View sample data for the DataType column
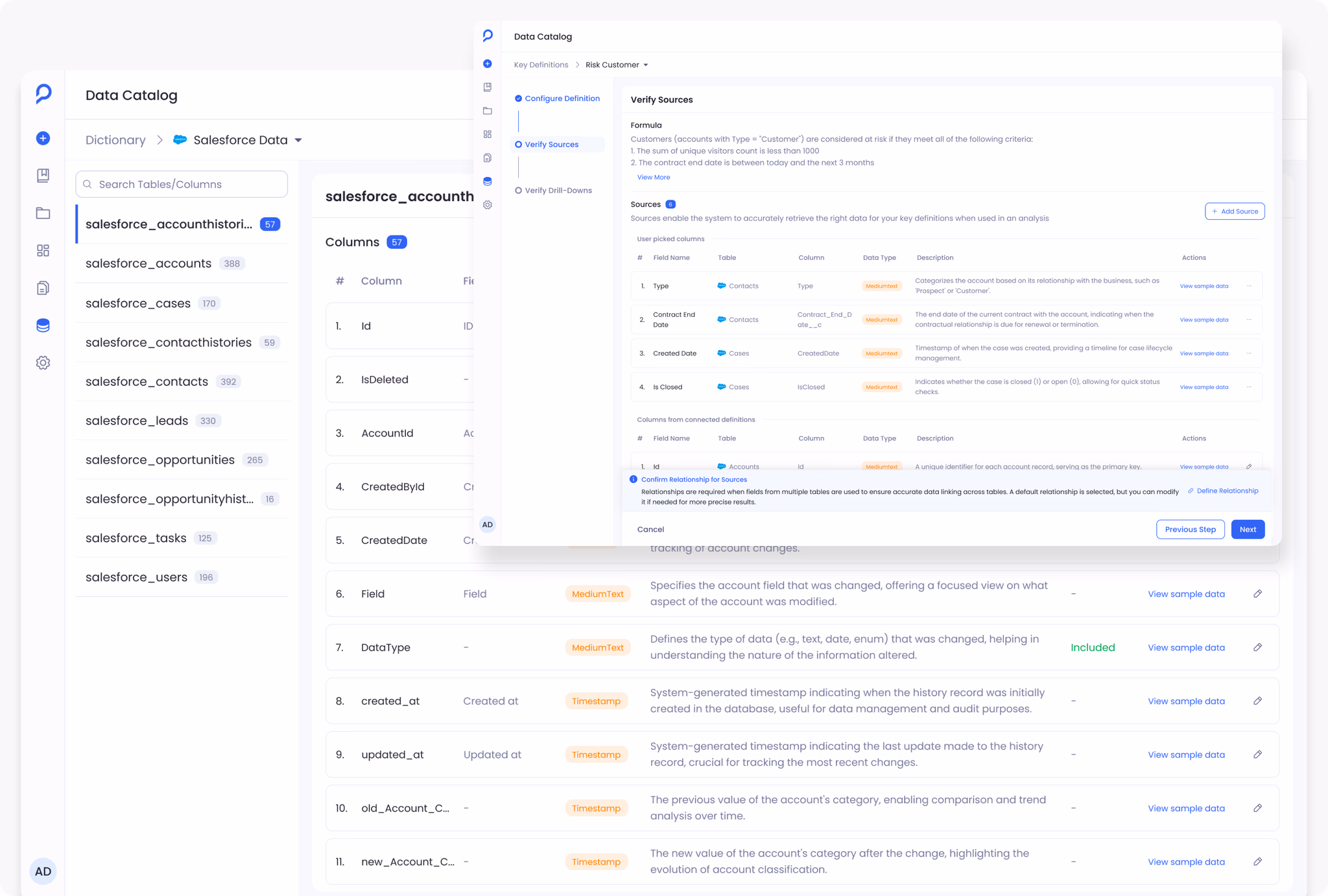 click(1186, 648)
